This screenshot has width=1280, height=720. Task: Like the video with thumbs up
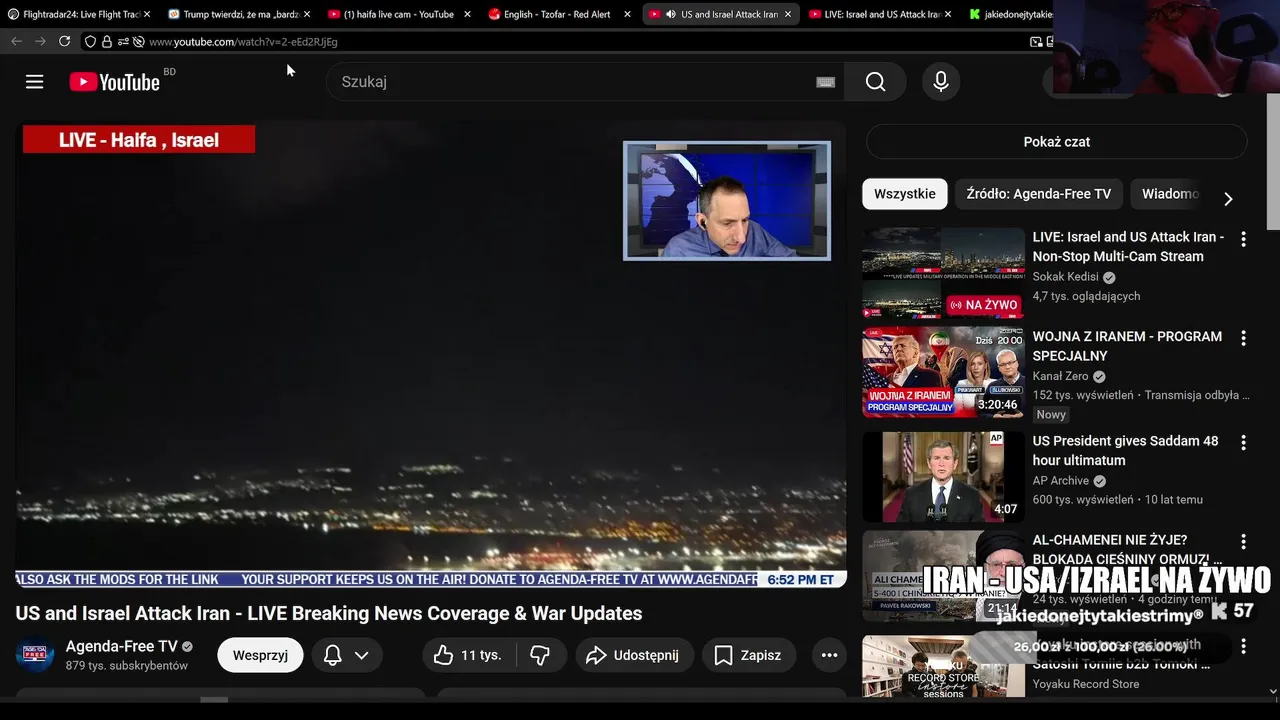click(468, 655)
